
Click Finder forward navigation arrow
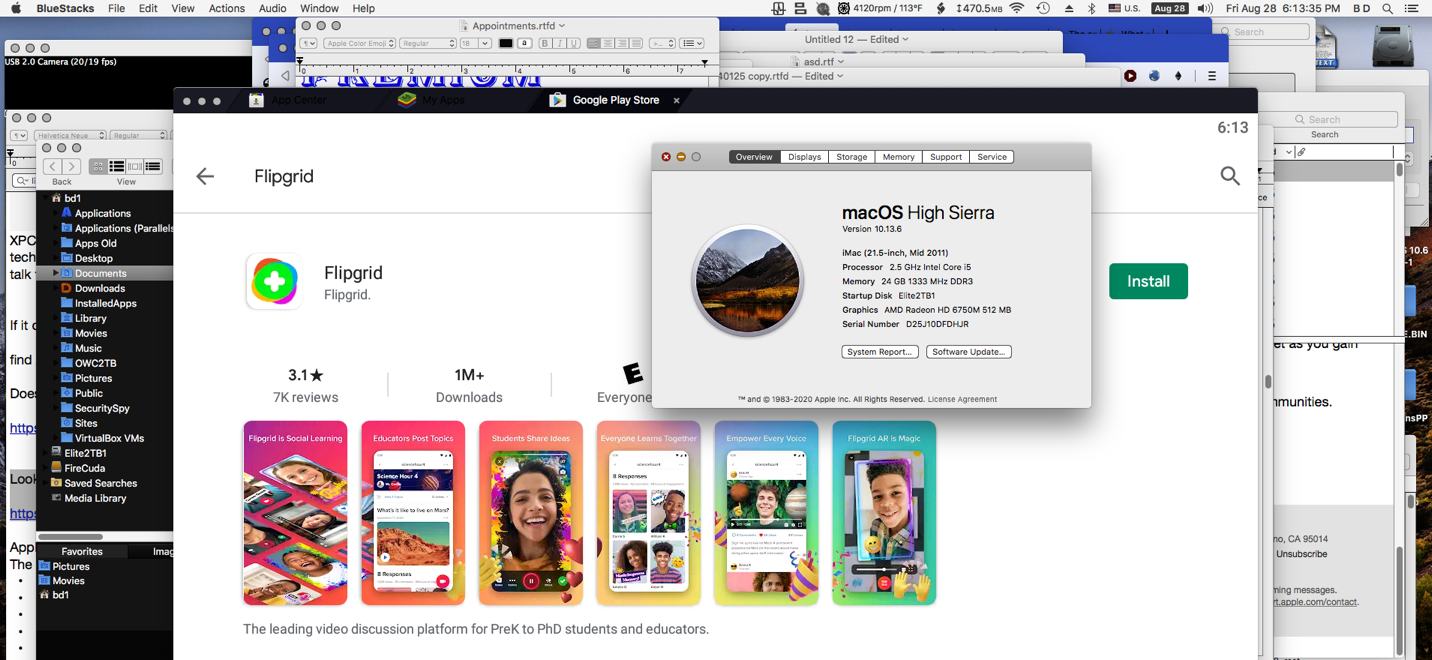[71, 166]
